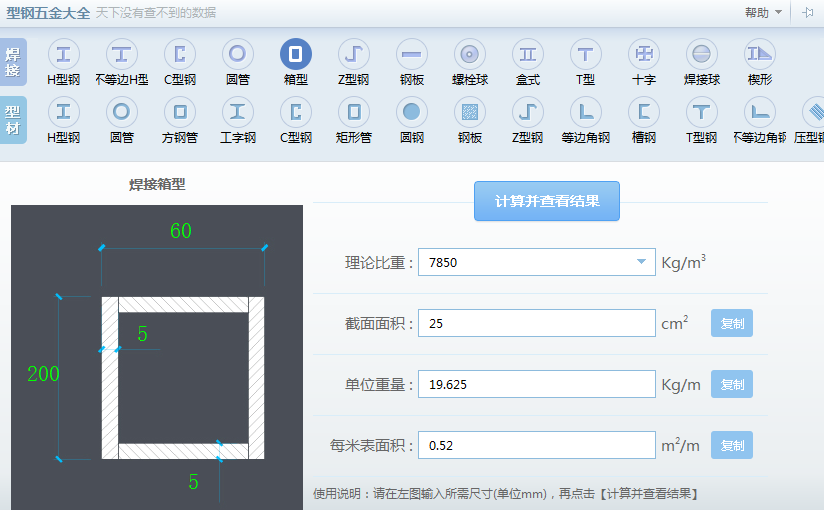The width and height of the screenshot is (824, 510).
Task: Pick the 工字钢 profile icon
Action: coord(238,112)
